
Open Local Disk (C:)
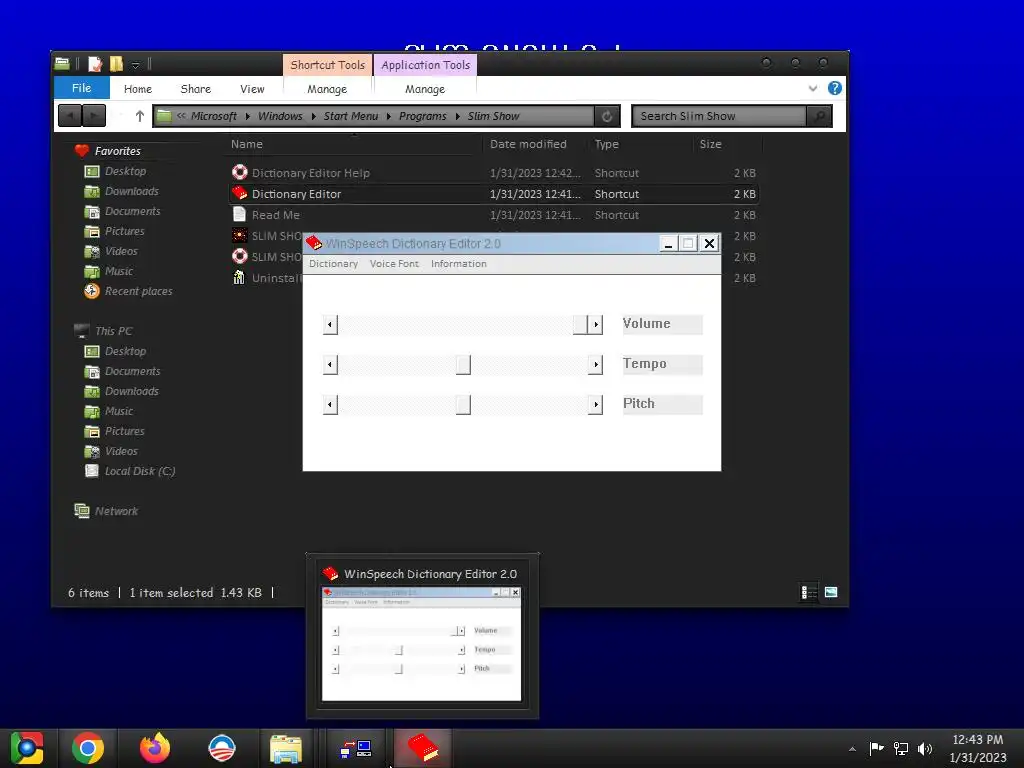pyautogui.click(x=140, y=472)
